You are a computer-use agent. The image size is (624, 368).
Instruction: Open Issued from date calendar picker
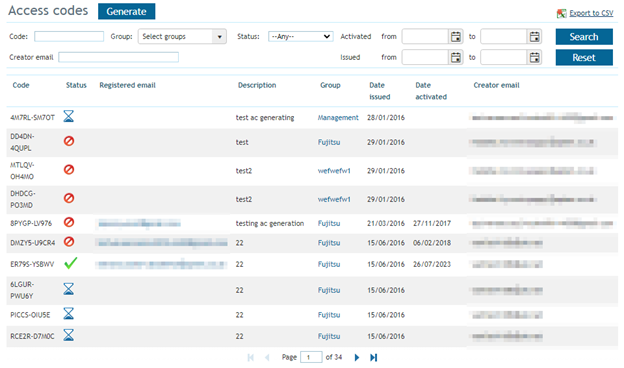tap(456, 57)
